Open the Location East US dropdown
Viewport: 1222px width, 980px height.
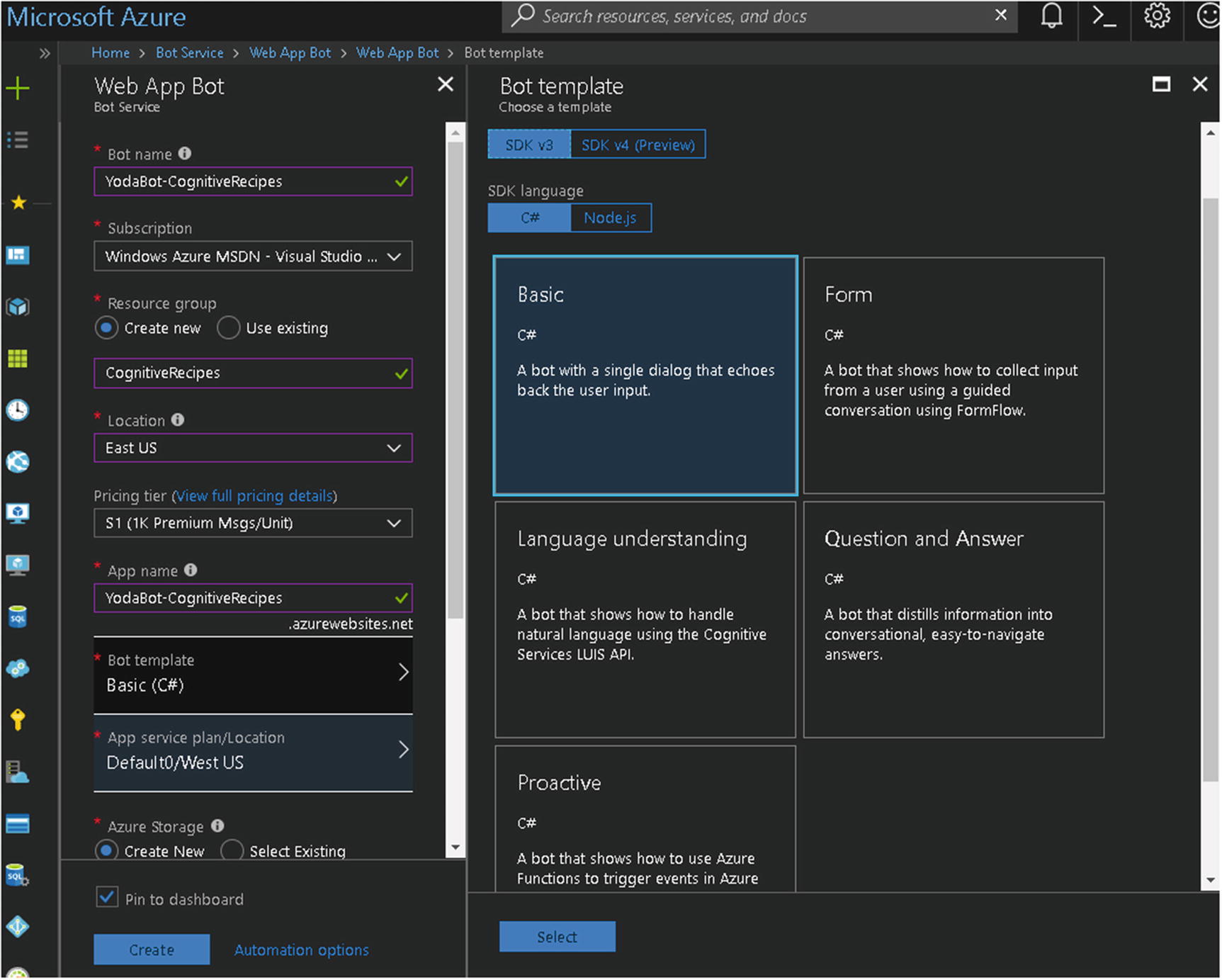(253, 448)
